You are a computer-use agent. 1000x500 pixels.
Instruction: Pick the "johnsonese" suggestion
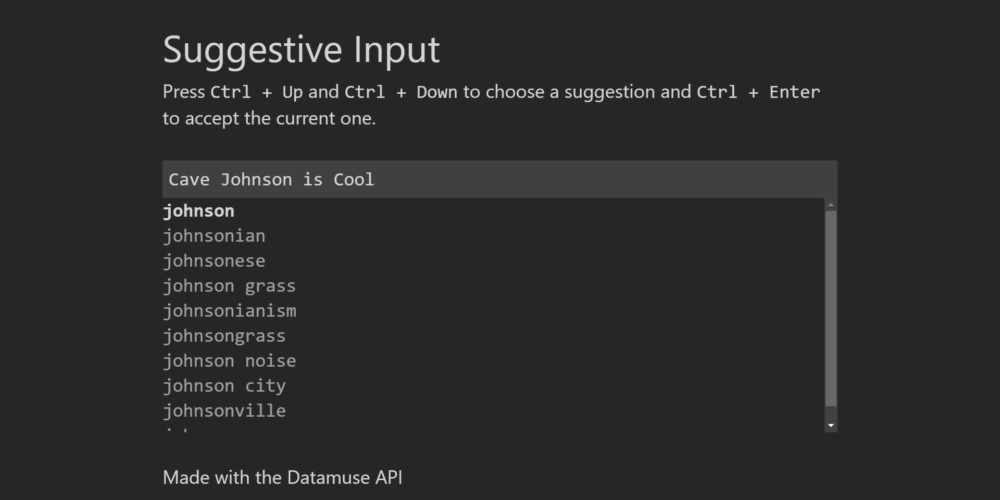click(x=214, y=261)
